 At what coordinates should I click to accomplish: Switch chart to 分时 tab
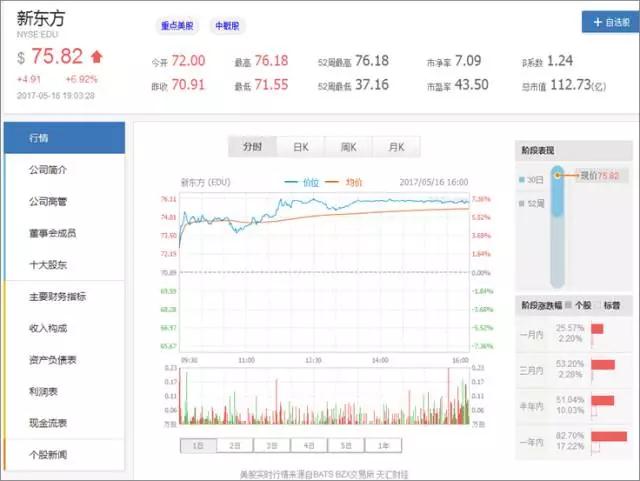click(x=252, y=147)
